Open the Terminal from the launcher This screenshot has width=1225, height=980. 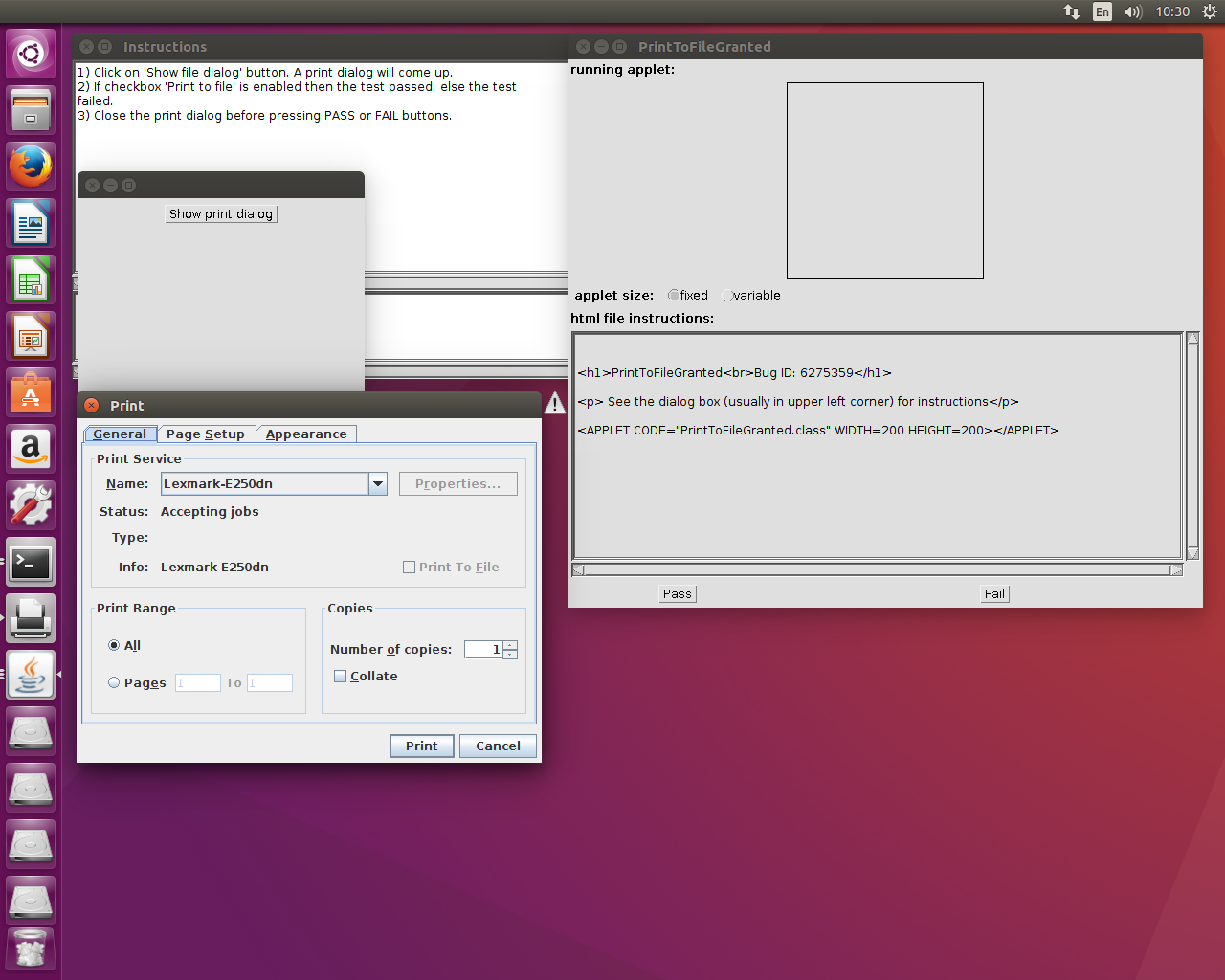[x=31, y=563]
